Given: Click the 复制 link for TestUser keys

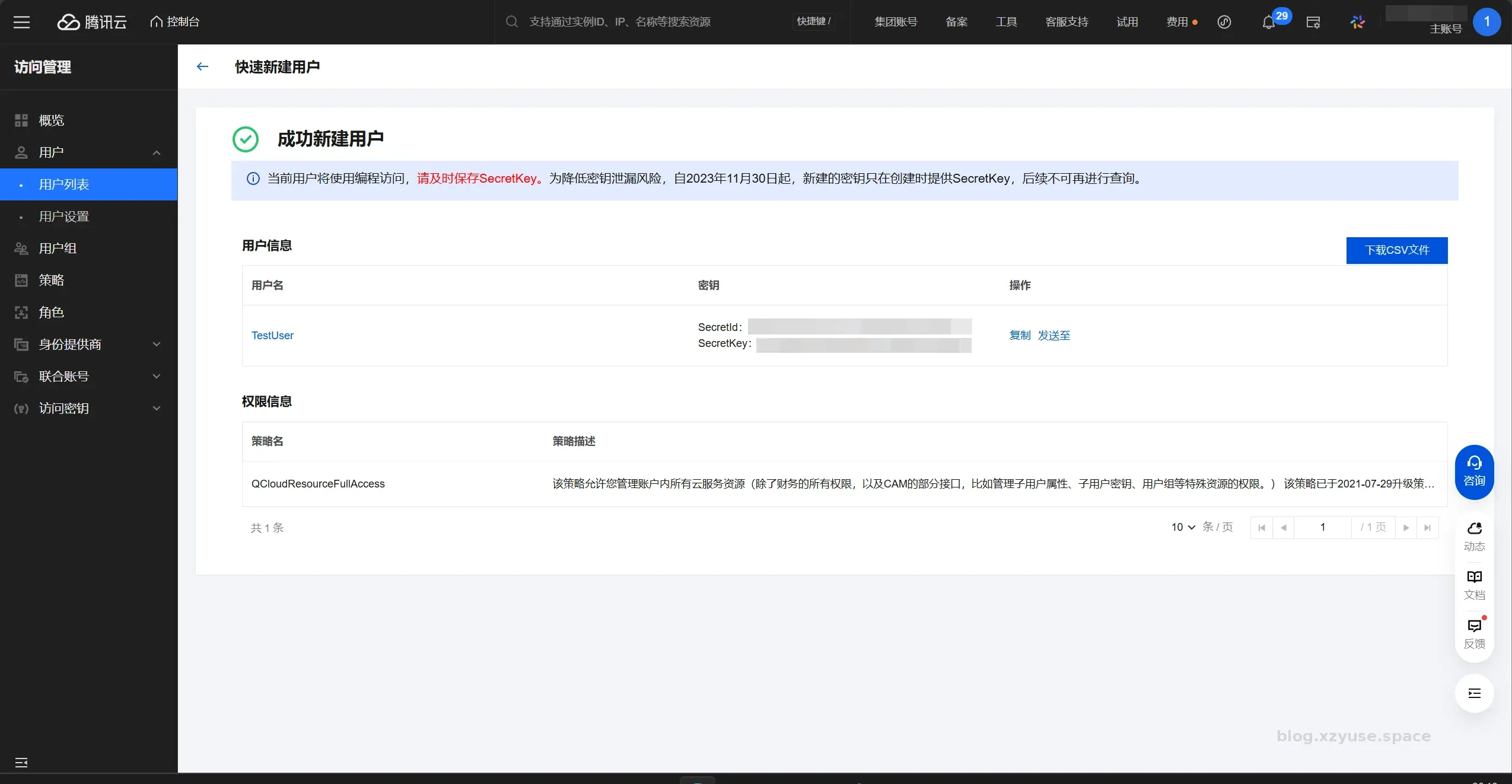Looking at the screenshot, I should coord(1020,335).
